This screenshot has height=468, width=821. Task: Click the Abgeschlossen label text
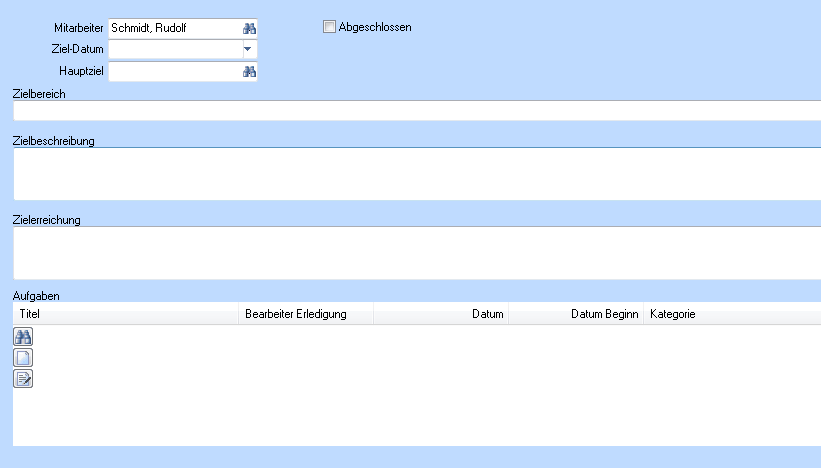click(375, 27)
